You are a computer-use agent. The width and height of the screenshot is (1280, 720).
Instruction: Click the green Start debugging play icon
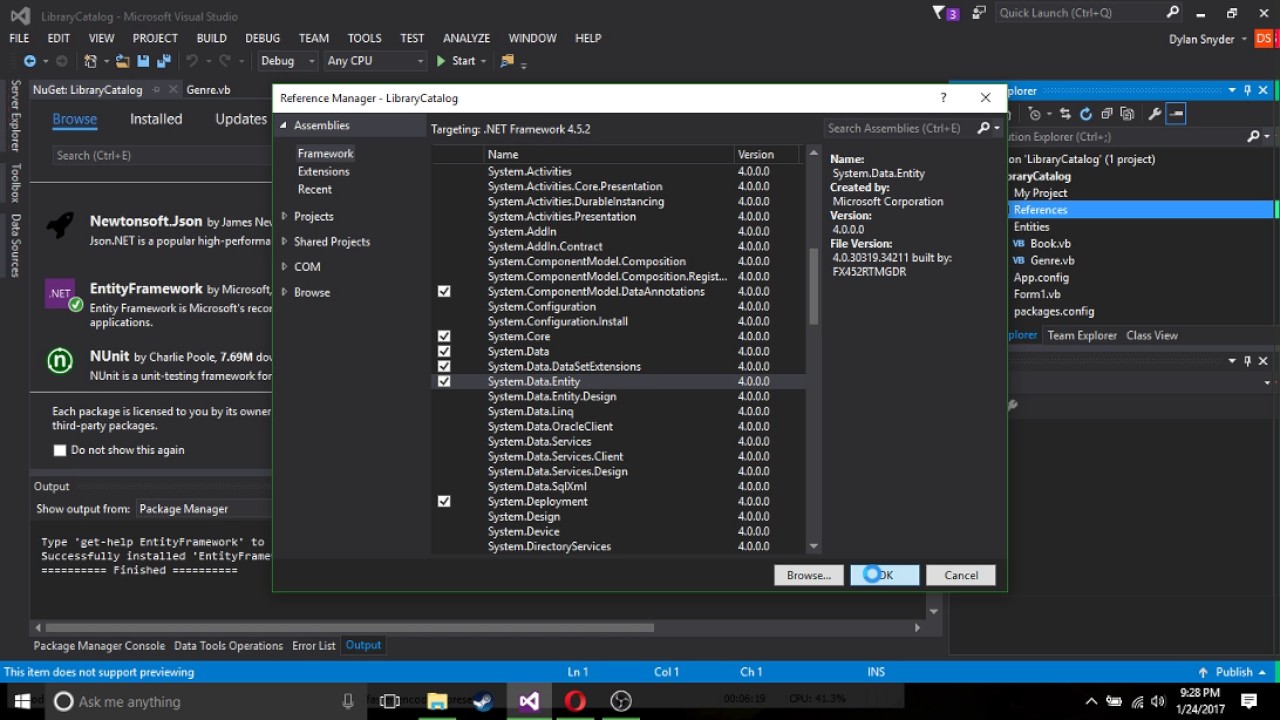click(442, 61)
